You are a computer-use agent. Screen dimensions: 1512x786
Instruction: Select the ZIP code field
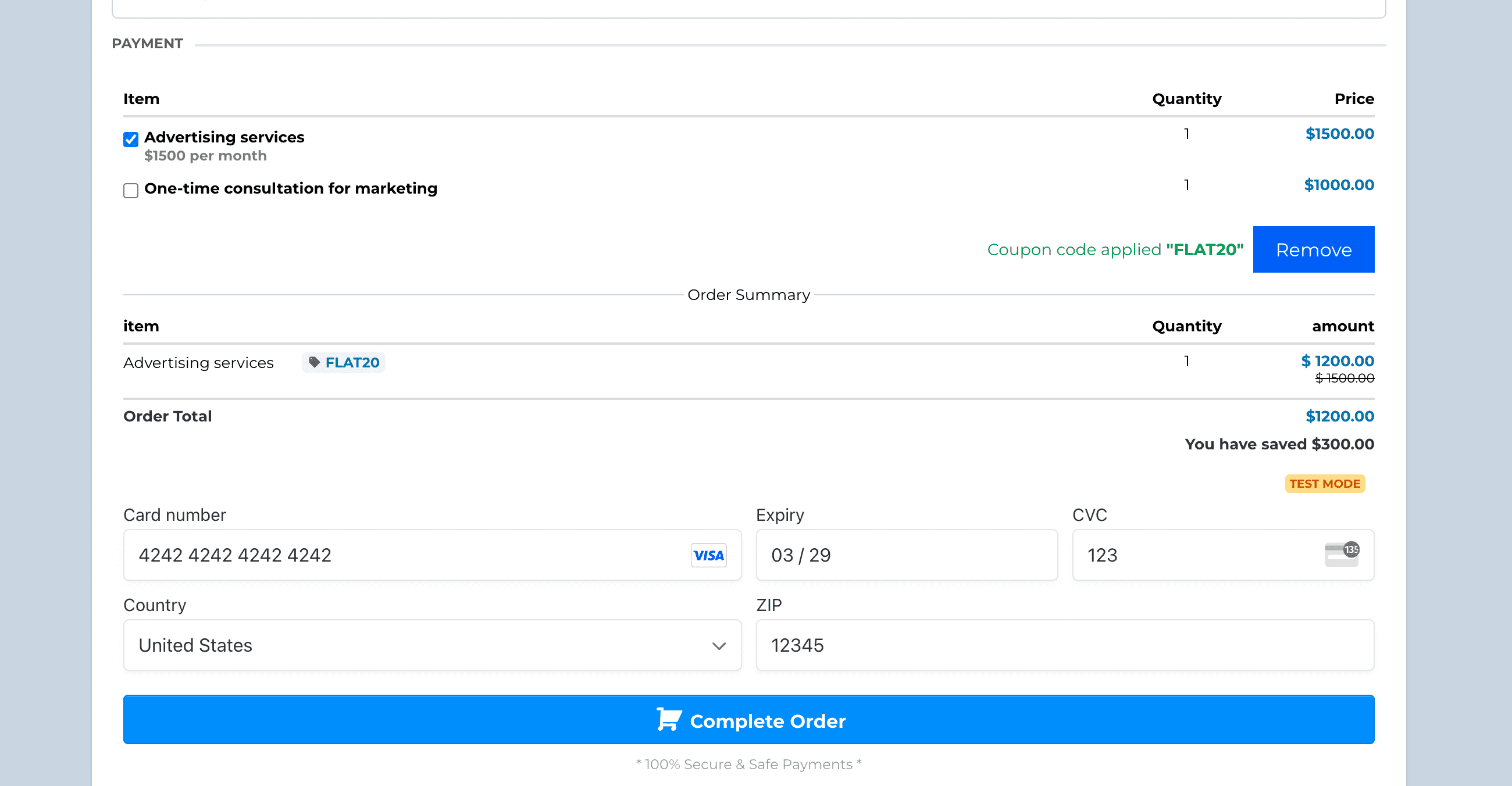(1065, 645)
